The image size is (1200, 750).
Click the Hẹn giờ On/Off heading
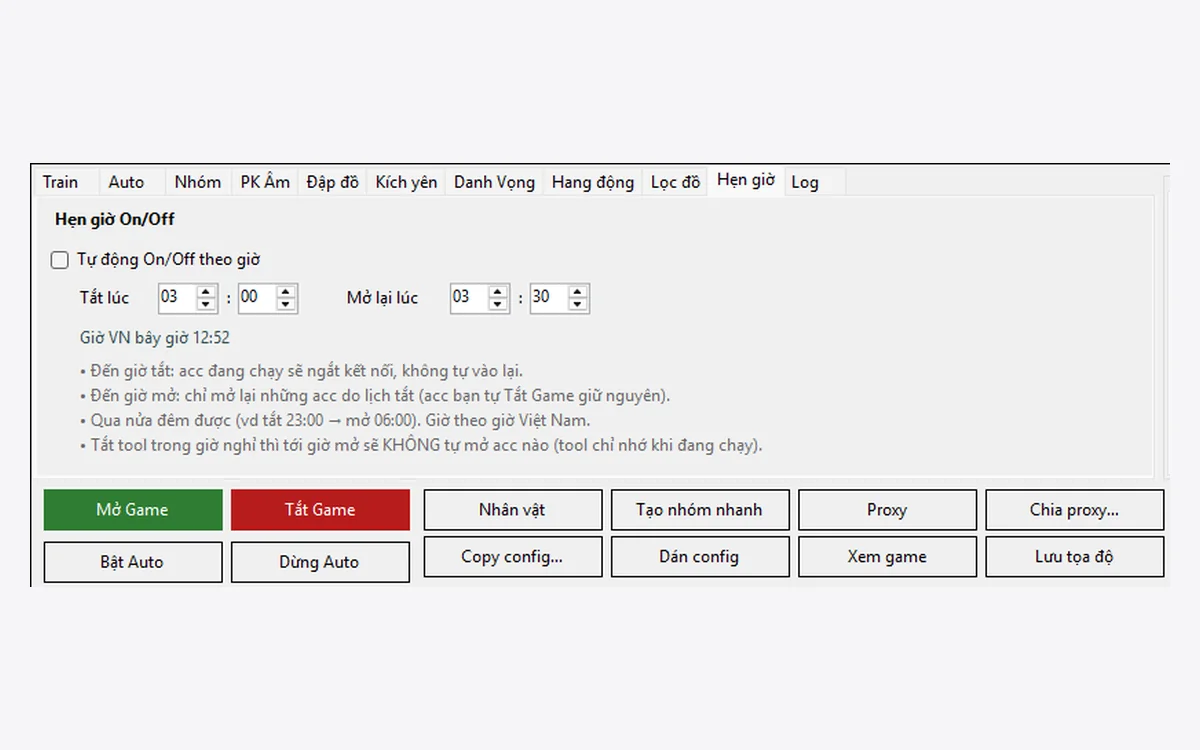click(x=115, y=219)
